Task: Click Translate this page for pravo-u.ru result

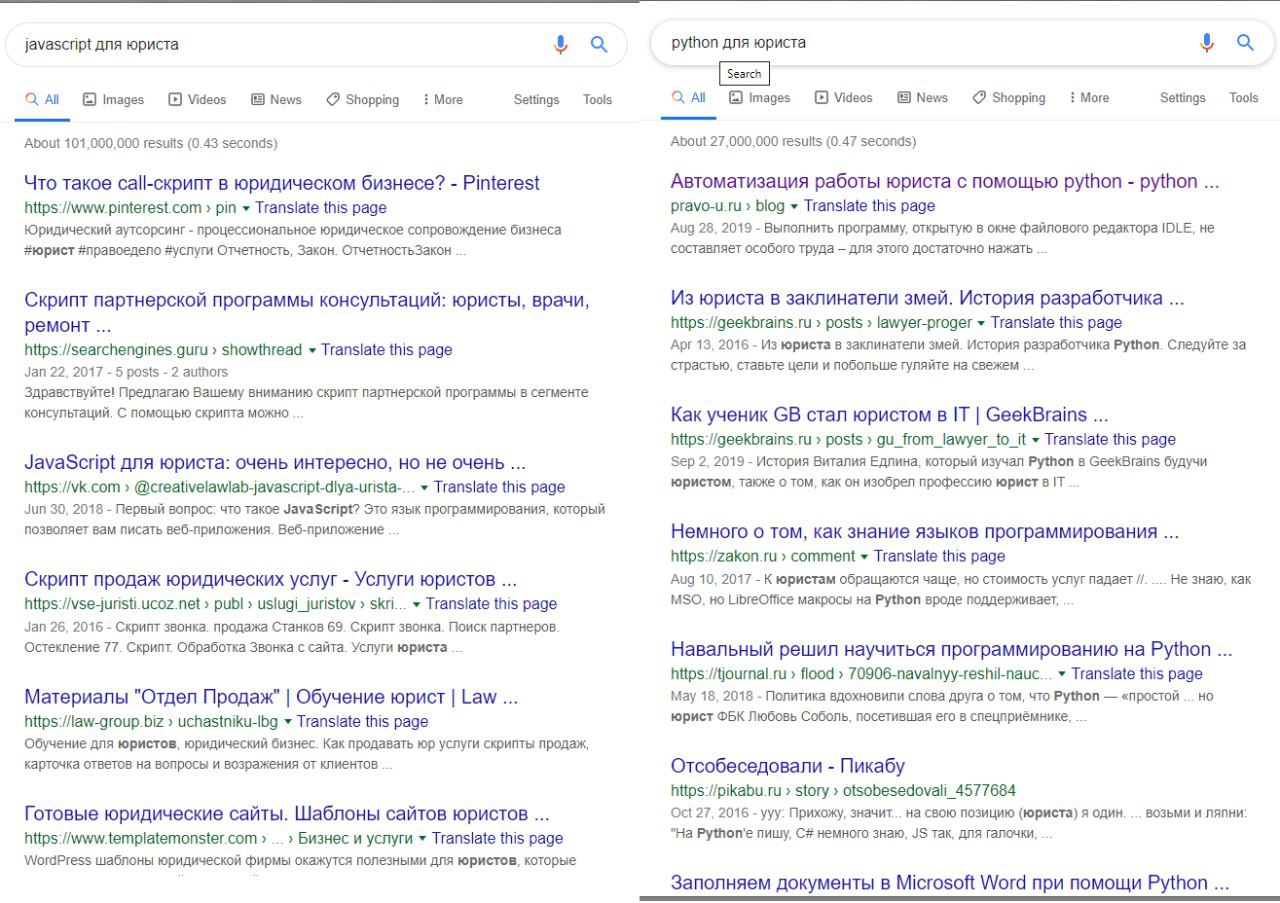Action: point(869,206)
